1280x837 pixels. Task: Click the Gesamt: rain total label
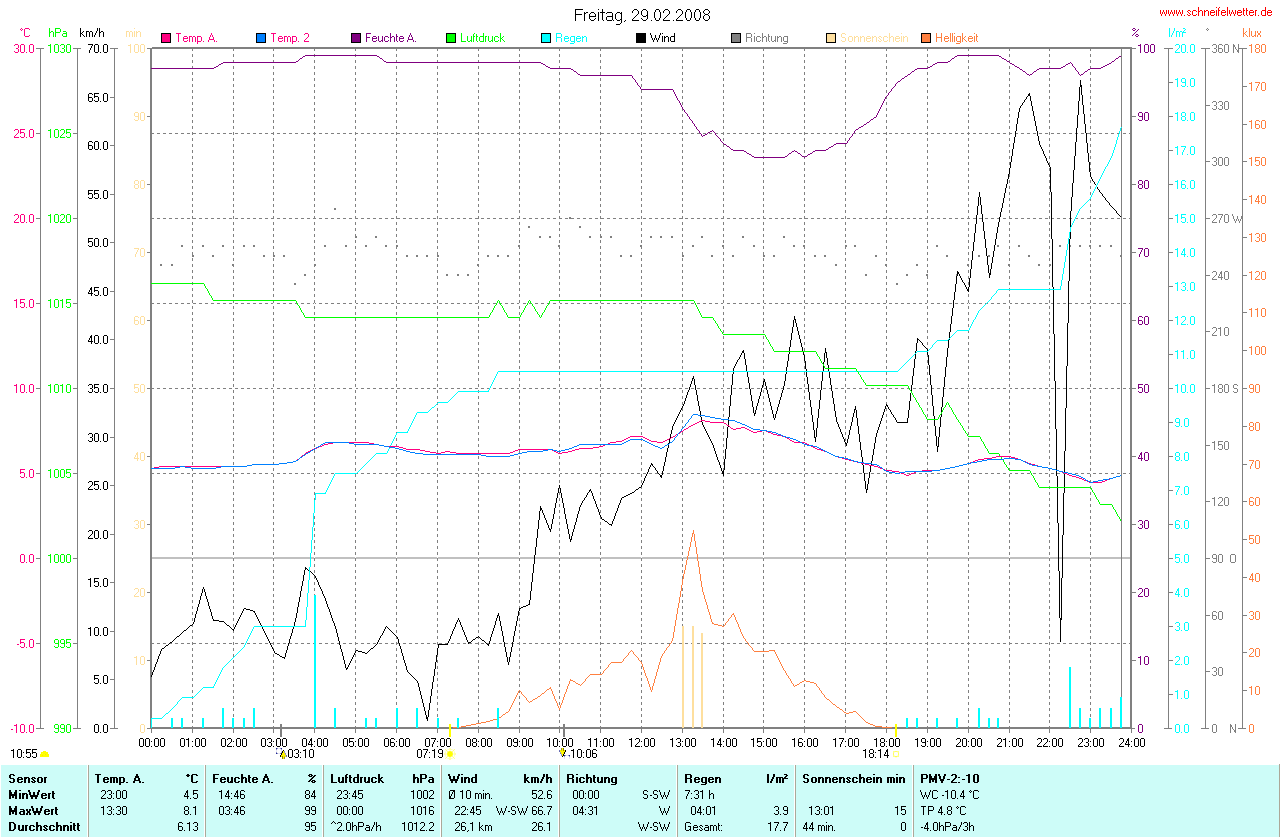704,827
